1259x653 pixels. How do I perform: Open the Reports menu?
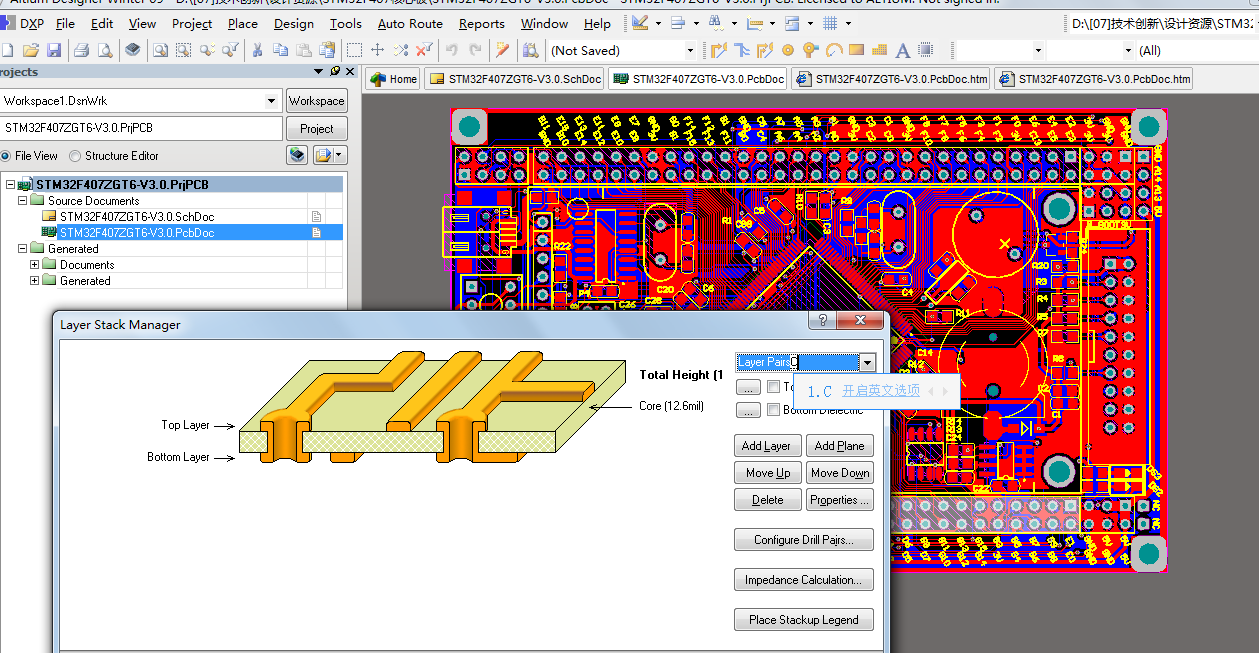tap(481, 23)
